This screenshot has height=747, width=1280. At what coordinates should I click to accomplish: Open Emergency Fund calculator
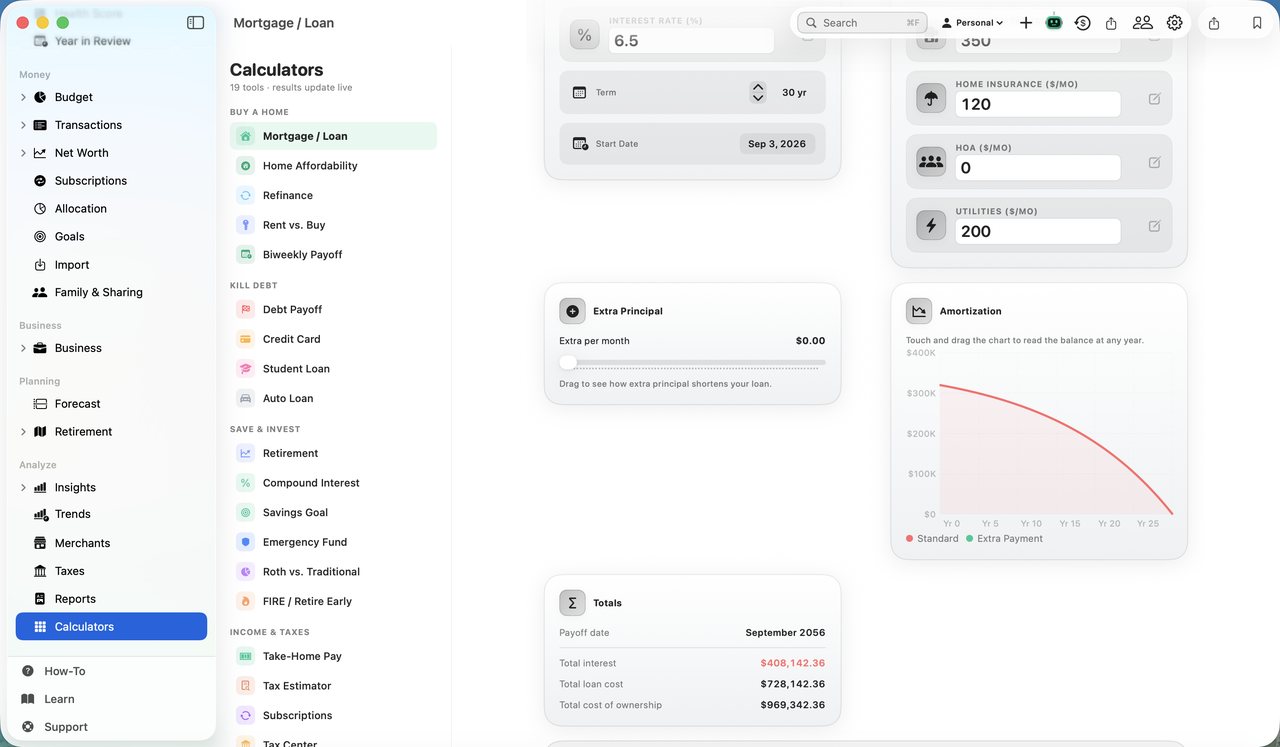(333, 542)
